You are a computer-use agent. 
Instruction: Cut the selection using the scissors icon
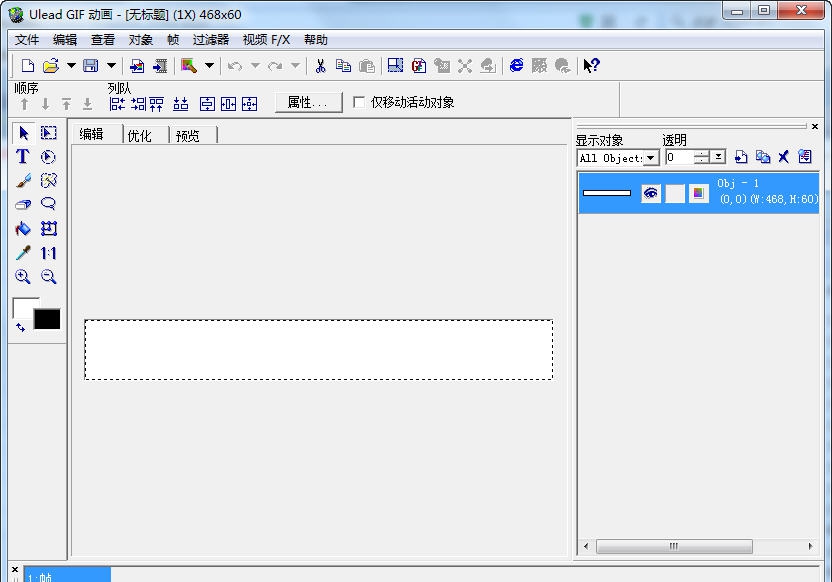[321, 66]
